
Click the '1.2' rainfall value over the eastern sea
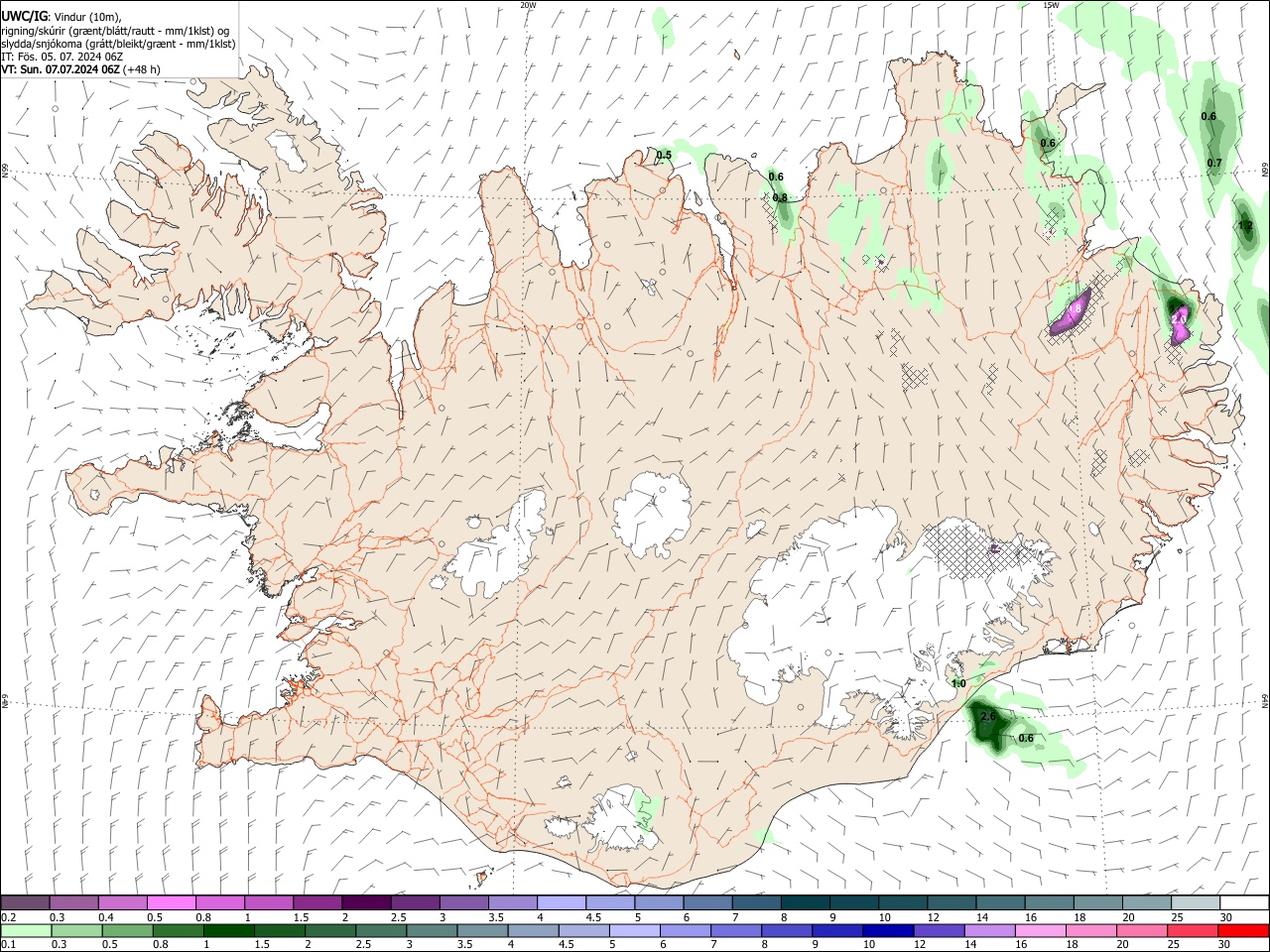(x=1246, y=226)
